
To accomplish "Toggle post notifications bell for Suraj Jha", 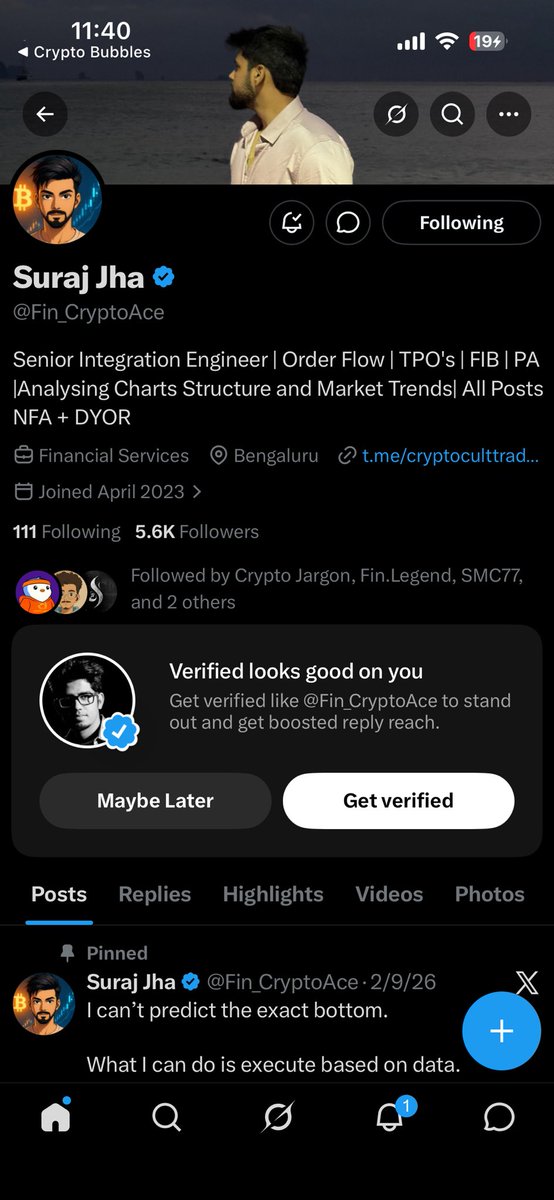I will (292, 223).
